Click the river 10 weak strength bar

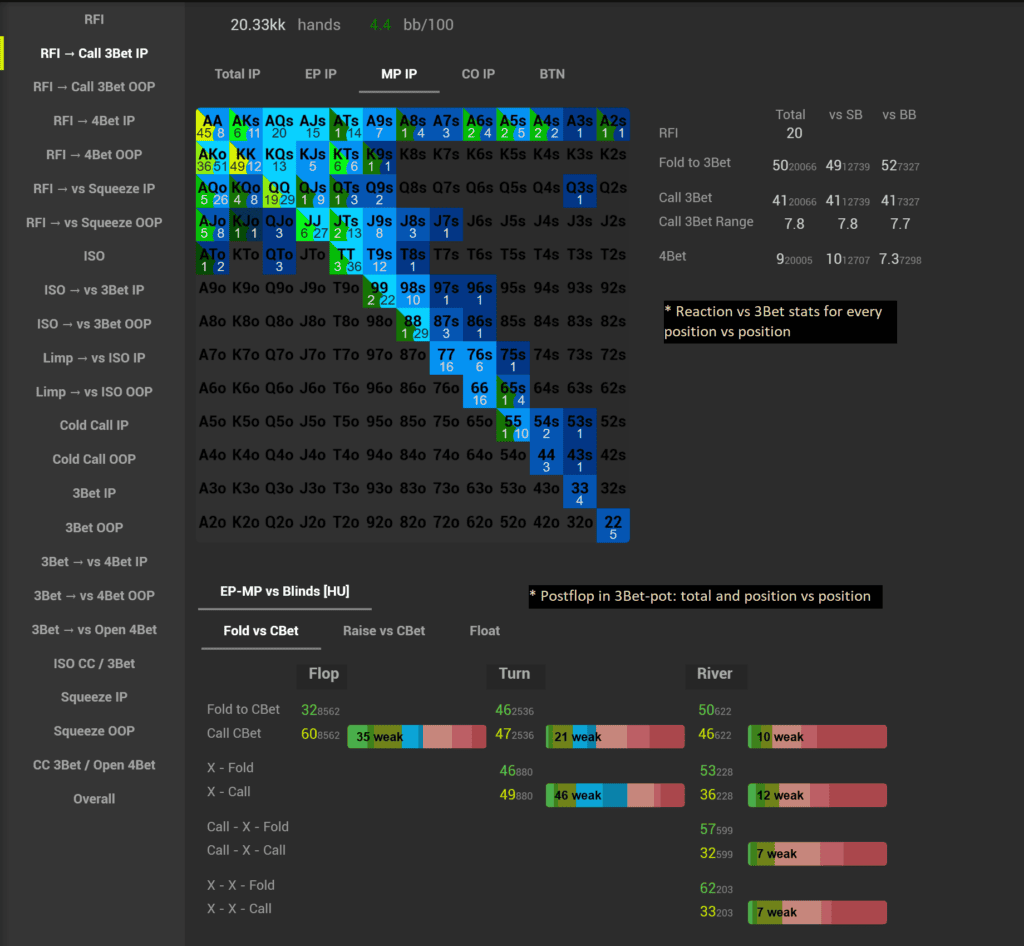818,736
